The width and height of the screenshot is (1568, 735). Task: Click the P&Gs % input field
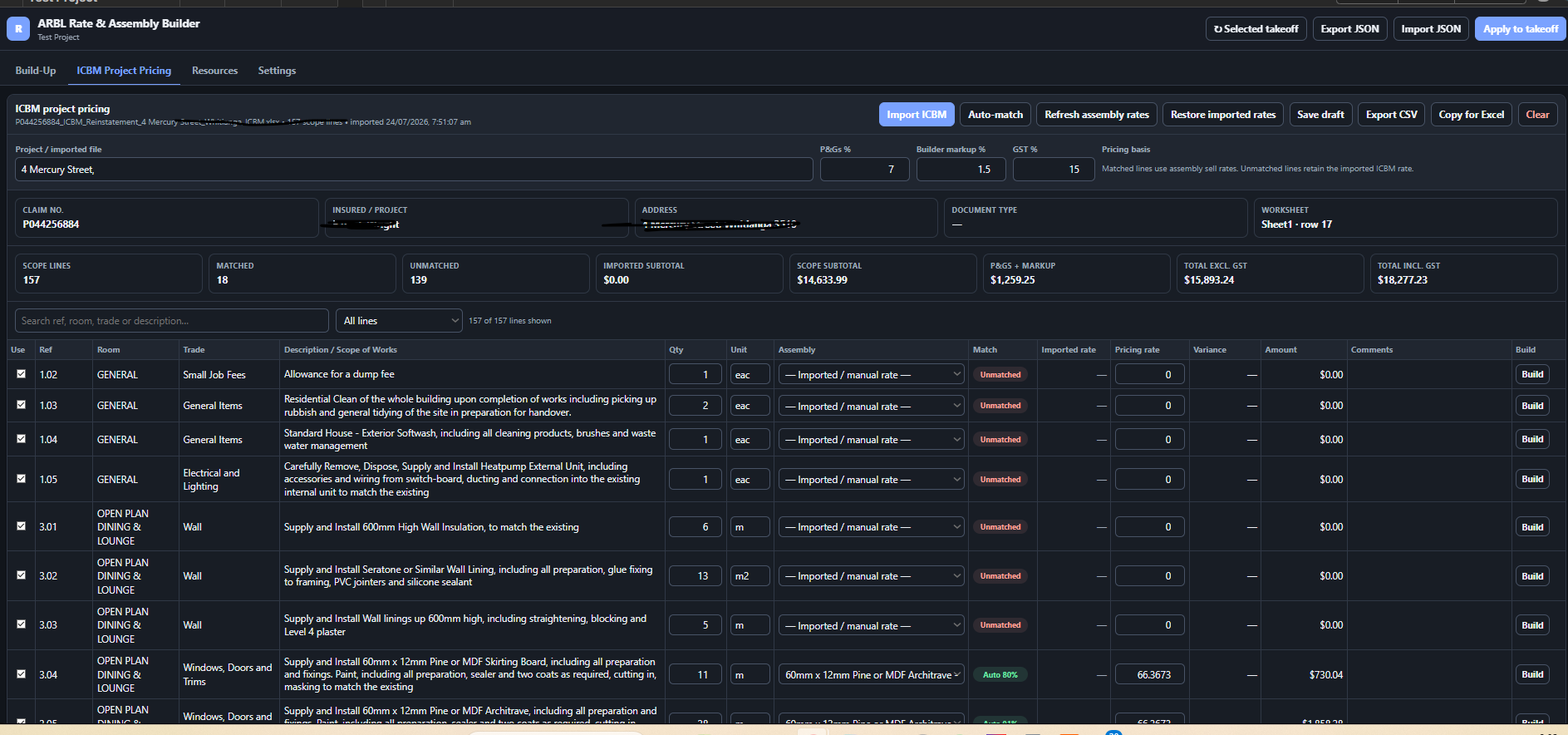(x=865, y=170)
